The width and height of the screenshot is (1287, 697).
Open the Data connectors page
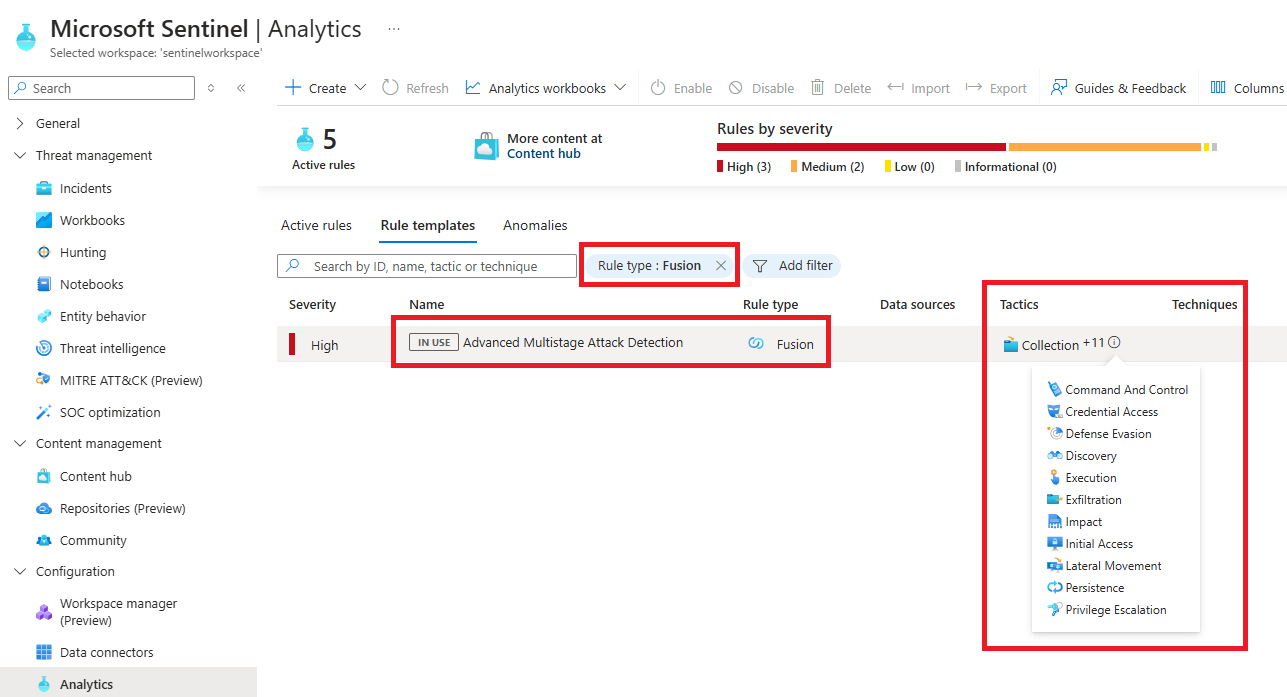pos(106,652)
